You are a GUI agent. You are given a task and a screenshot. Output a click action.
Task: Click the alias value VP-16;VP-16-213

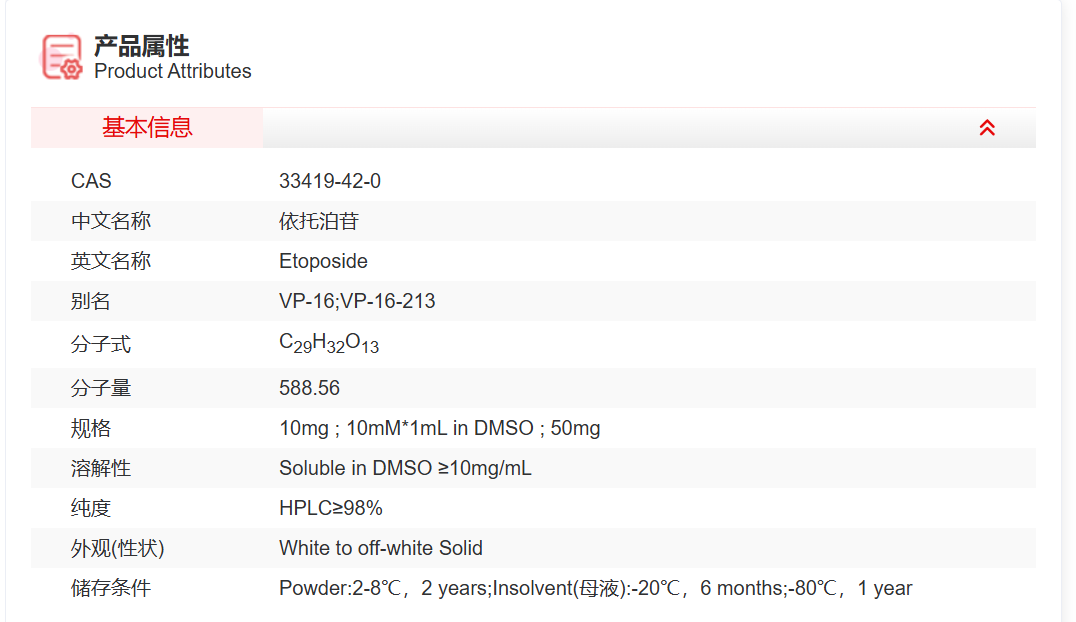tap(357, 301)
